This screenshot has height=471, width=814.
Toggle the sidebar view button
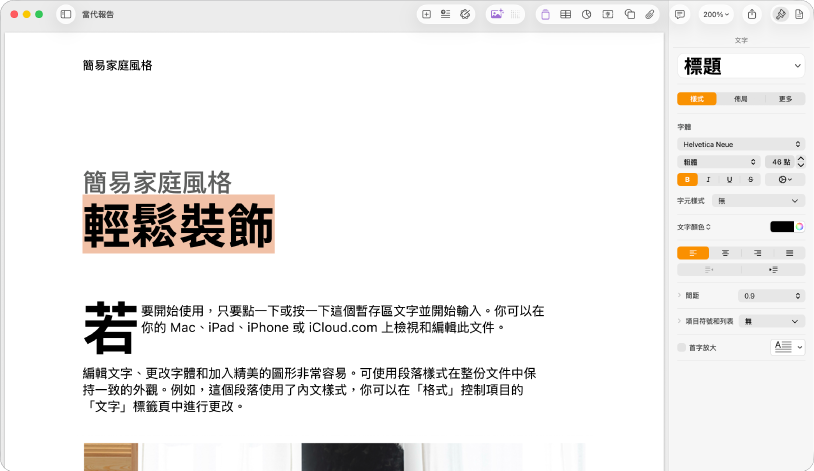(x=66, y=15)
